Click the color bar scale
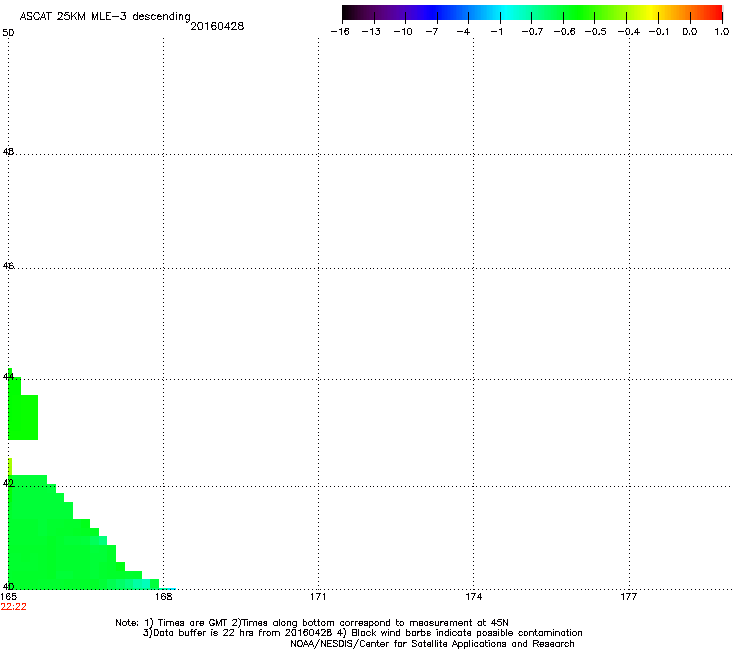Screen dimensions: 740x650 [x=532, y=12]
